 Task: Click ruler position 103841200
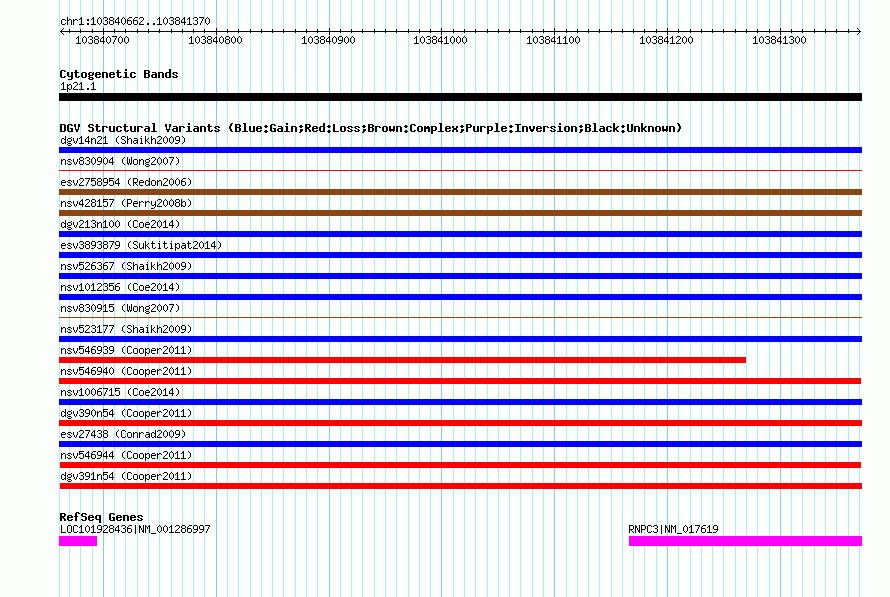pyautogui.click(x=666, y=40)
